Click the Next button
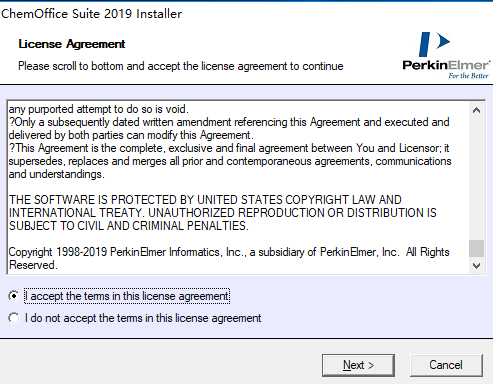The width and height of the screenshot is (493, 384). tap(358, 365)
